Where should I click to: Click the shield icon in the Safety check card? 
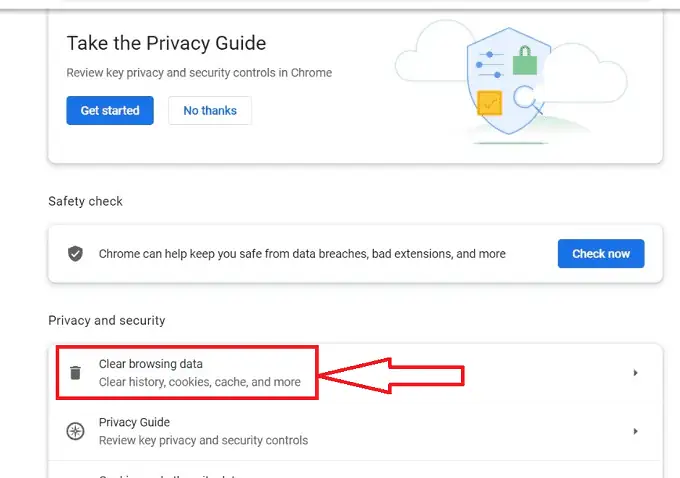tap(75, 254)
